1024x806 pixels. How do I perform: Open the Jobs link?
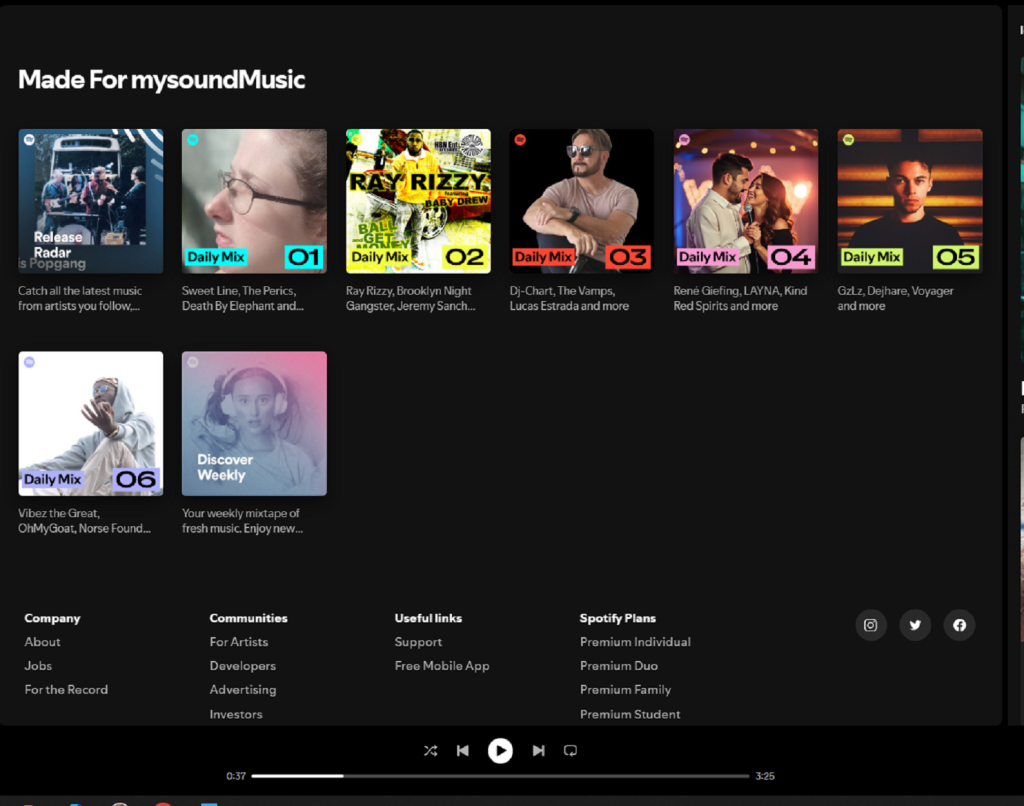coord(38,666)
